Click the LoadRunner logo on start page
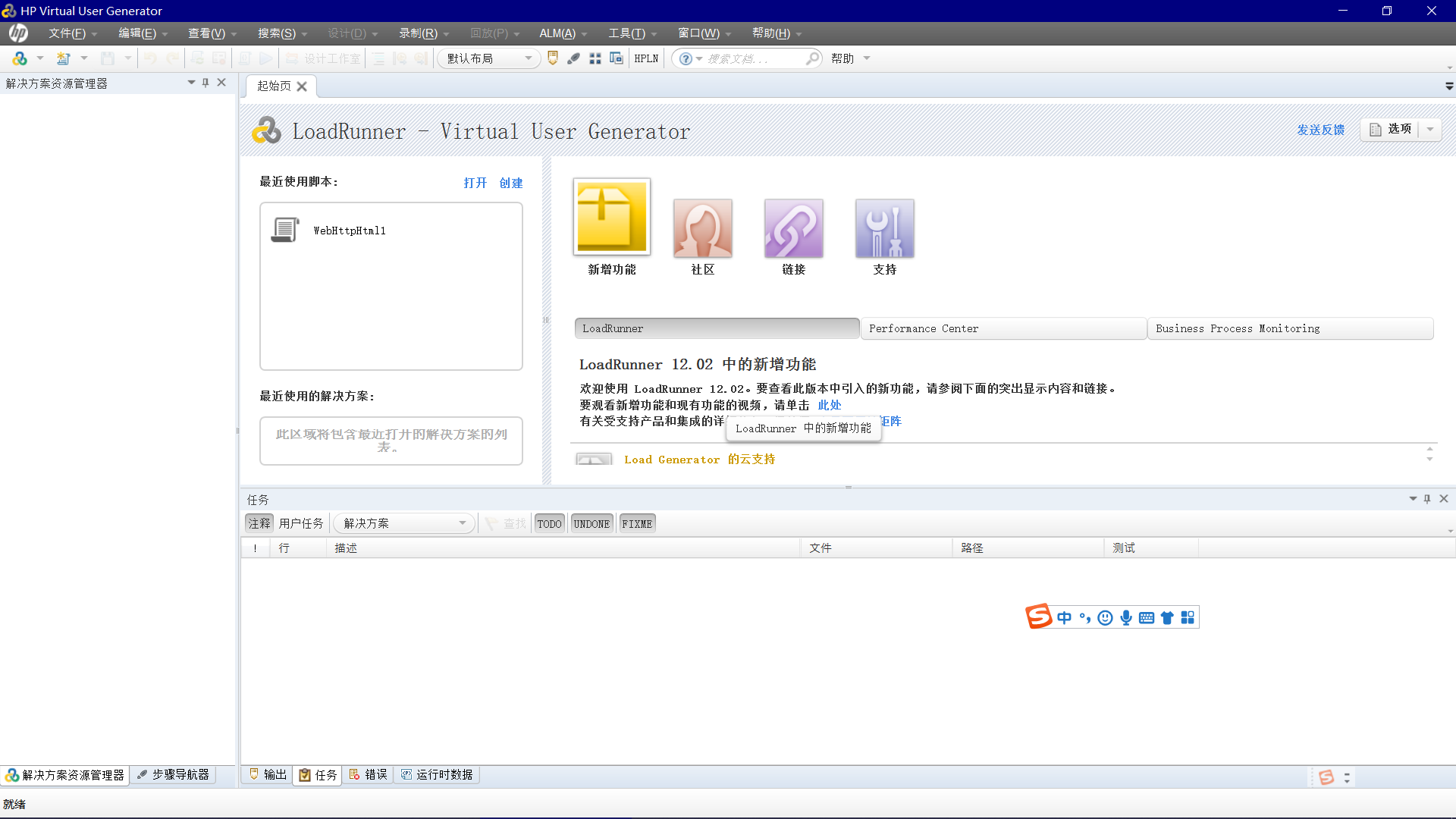 266,130
